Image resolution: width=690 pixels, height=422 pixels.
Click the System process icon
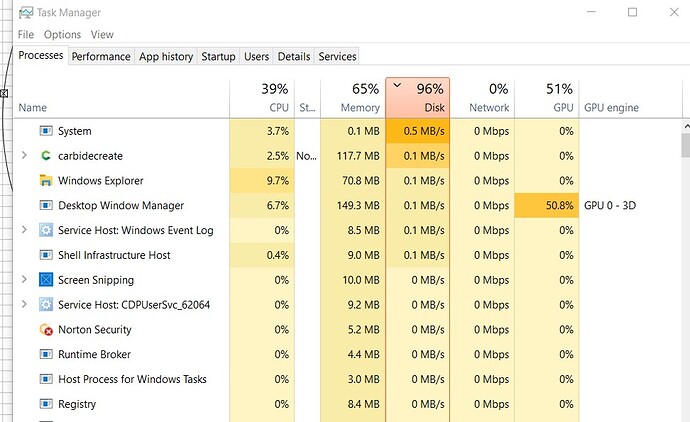pyautogui.click(x=46, y=131)
